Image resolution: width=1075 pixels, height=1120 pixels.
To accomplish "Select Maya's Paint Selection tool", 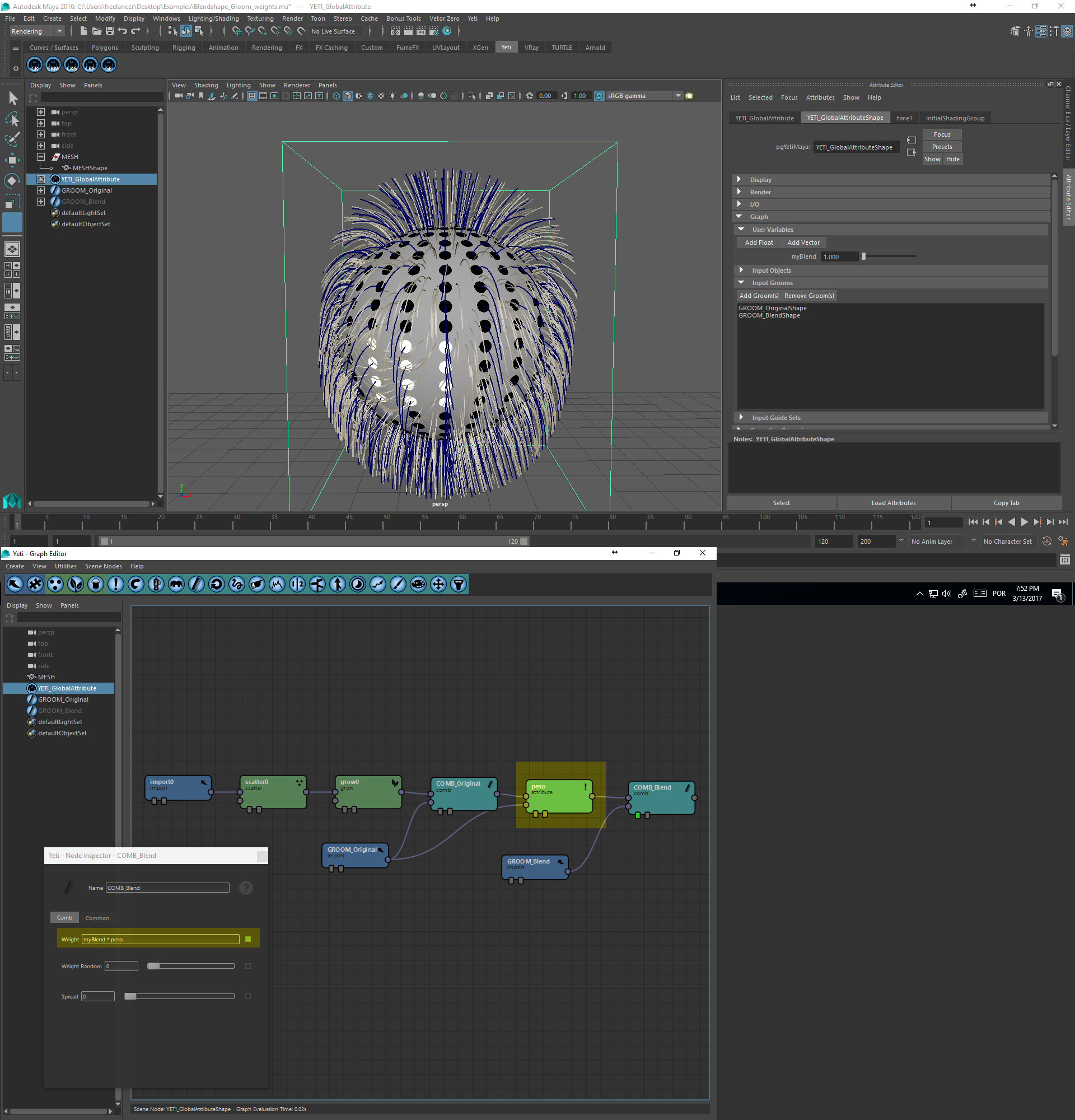I will 12,139.
